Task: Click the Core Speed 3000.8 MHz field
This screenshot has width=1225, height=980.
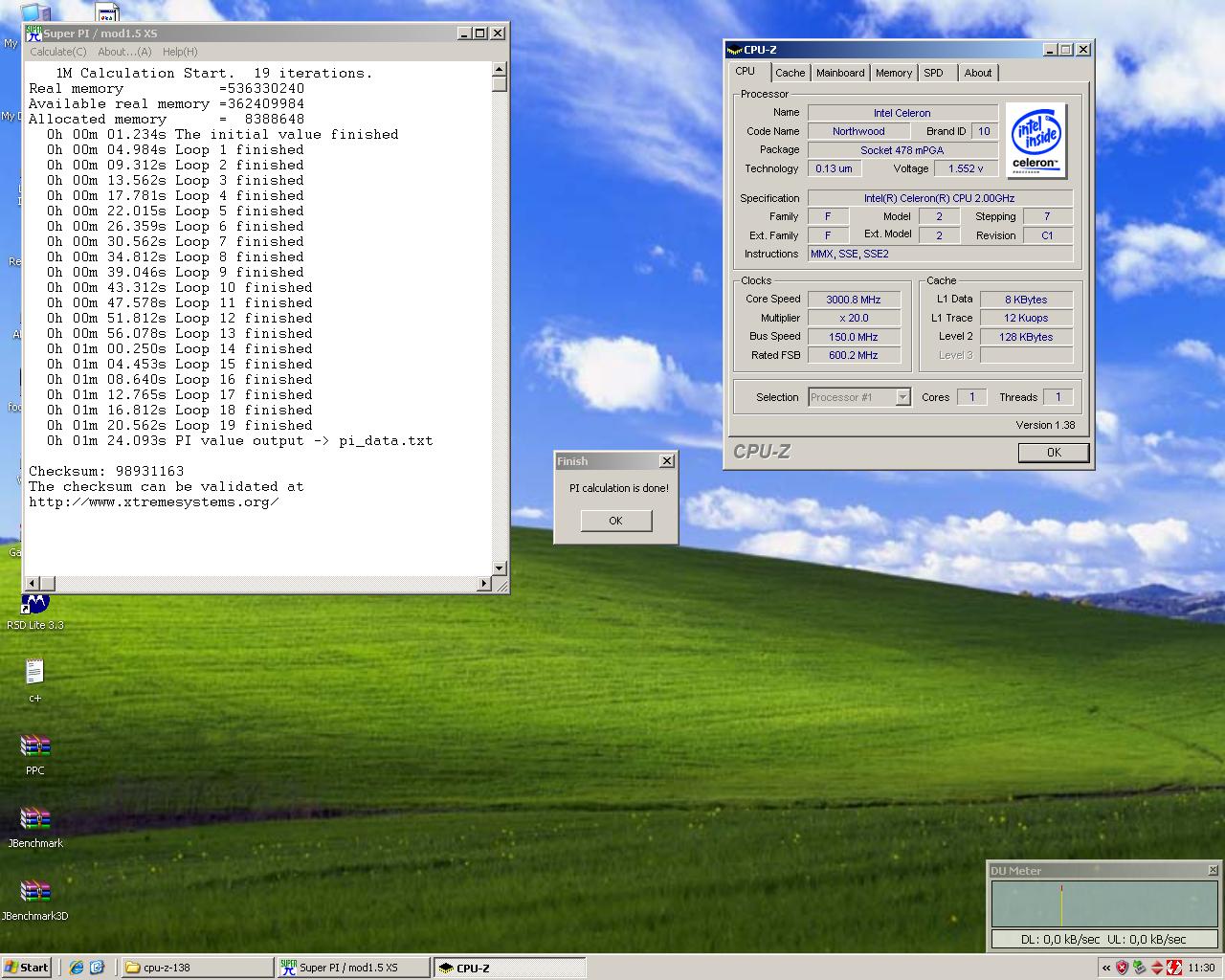Action: 854,300
